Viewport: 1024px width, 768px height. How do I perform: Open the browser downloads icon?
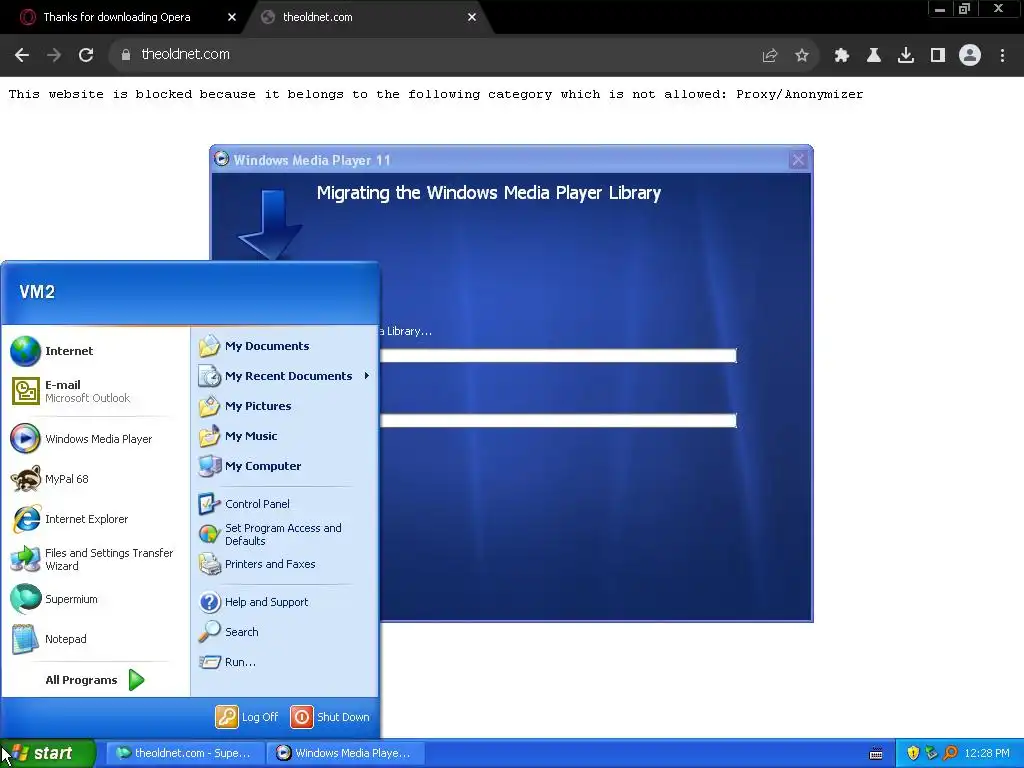pyautogui.click(x=905, y=55)
